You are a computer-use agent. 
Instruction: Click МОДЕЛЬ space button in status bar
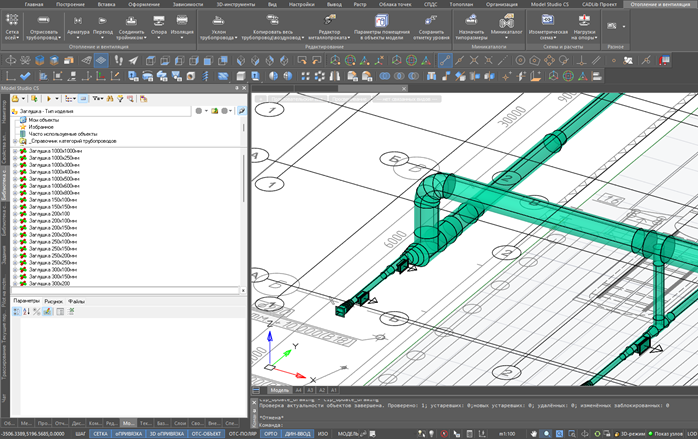348,433
